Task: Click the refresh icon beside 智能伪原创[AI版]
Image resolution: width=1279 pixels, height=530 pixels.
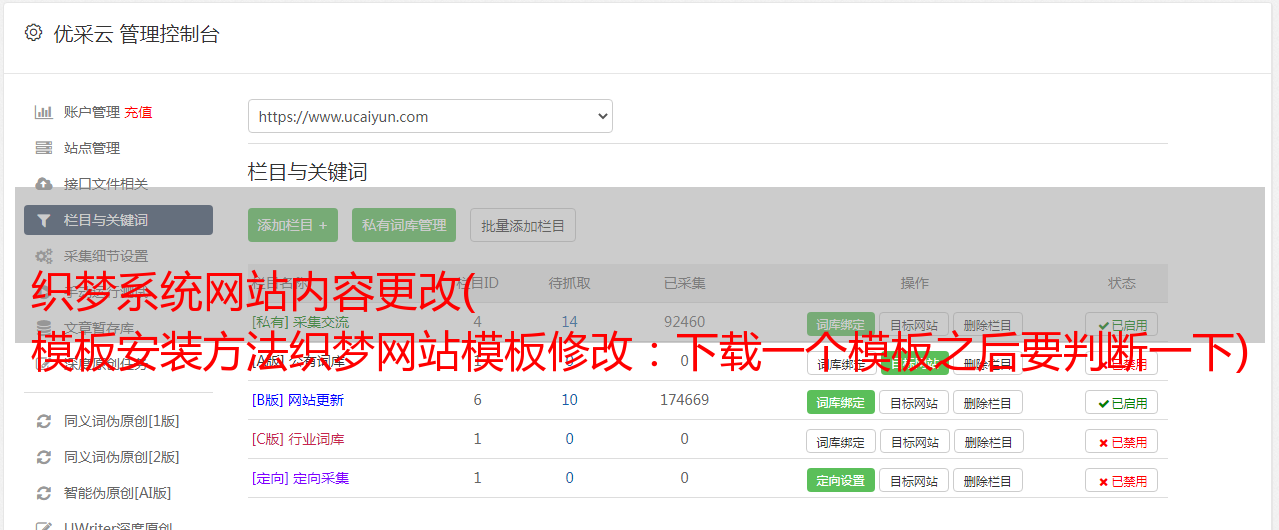Action: point(43,493)
